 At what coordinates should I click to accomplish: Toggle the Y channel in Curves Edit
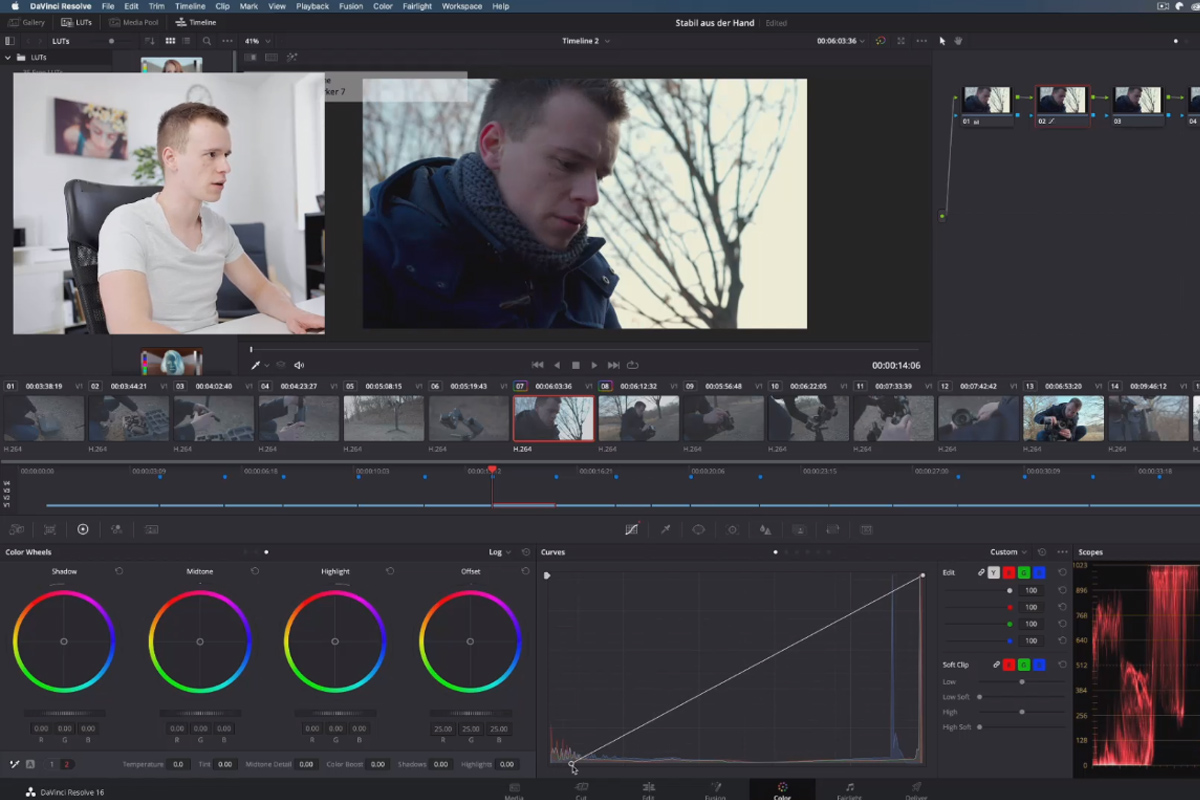coord(993,572)
